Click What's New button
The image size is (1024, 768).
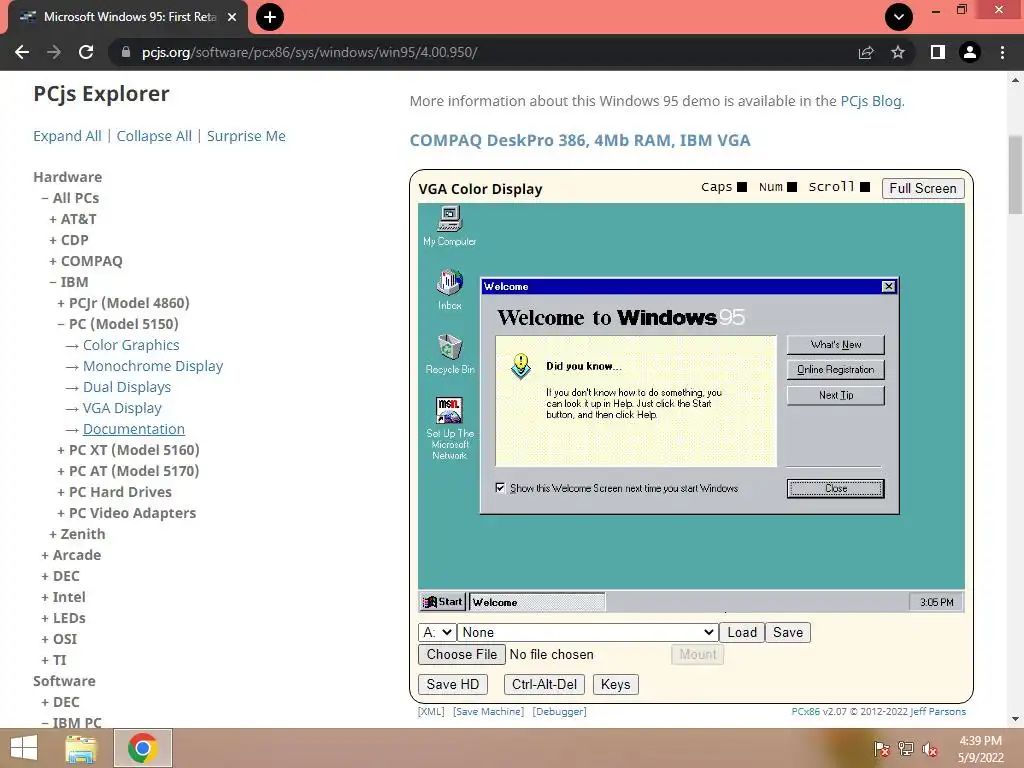(835, 344)
